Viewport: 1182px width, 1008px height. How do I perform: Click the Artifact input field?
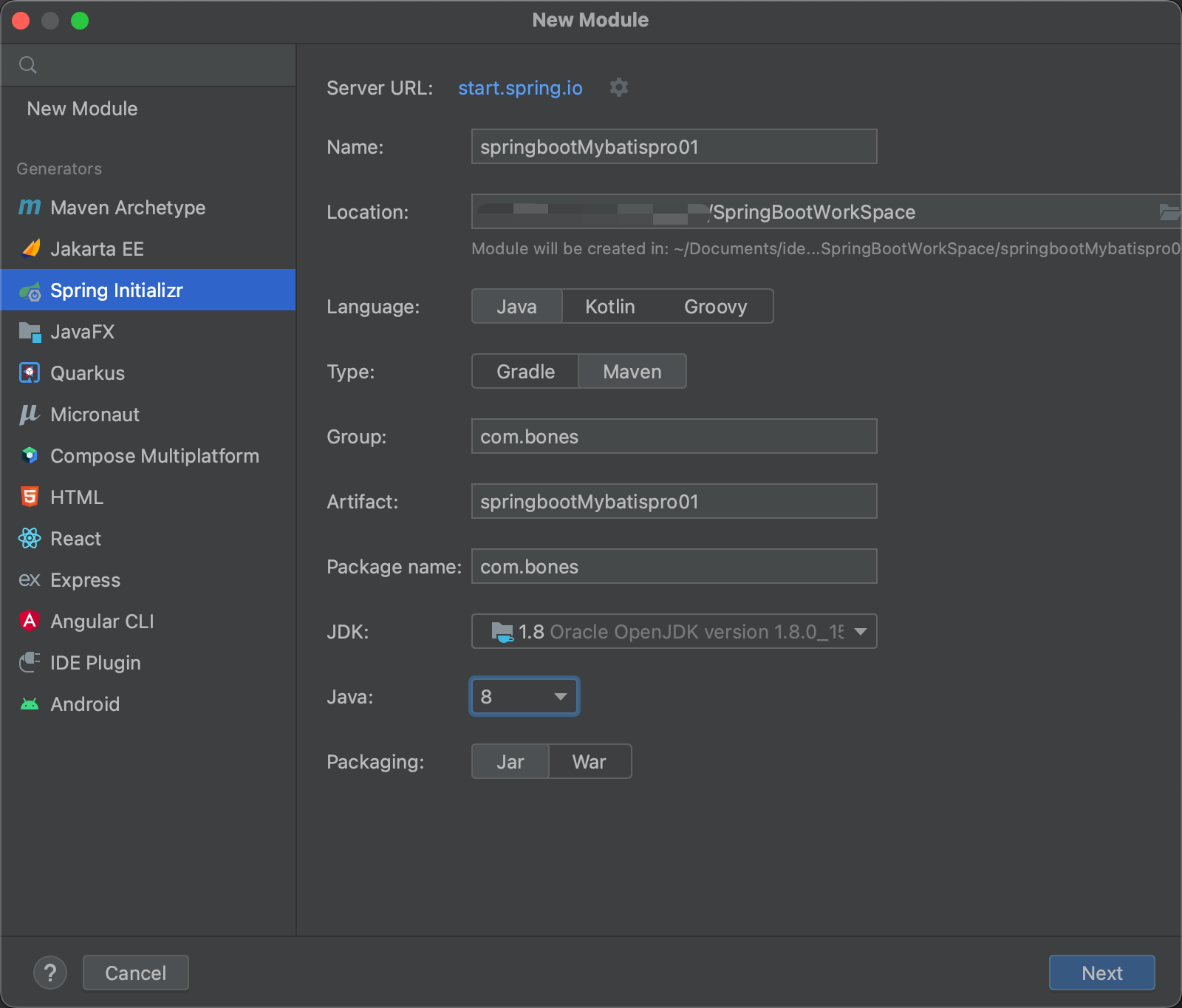674,501
